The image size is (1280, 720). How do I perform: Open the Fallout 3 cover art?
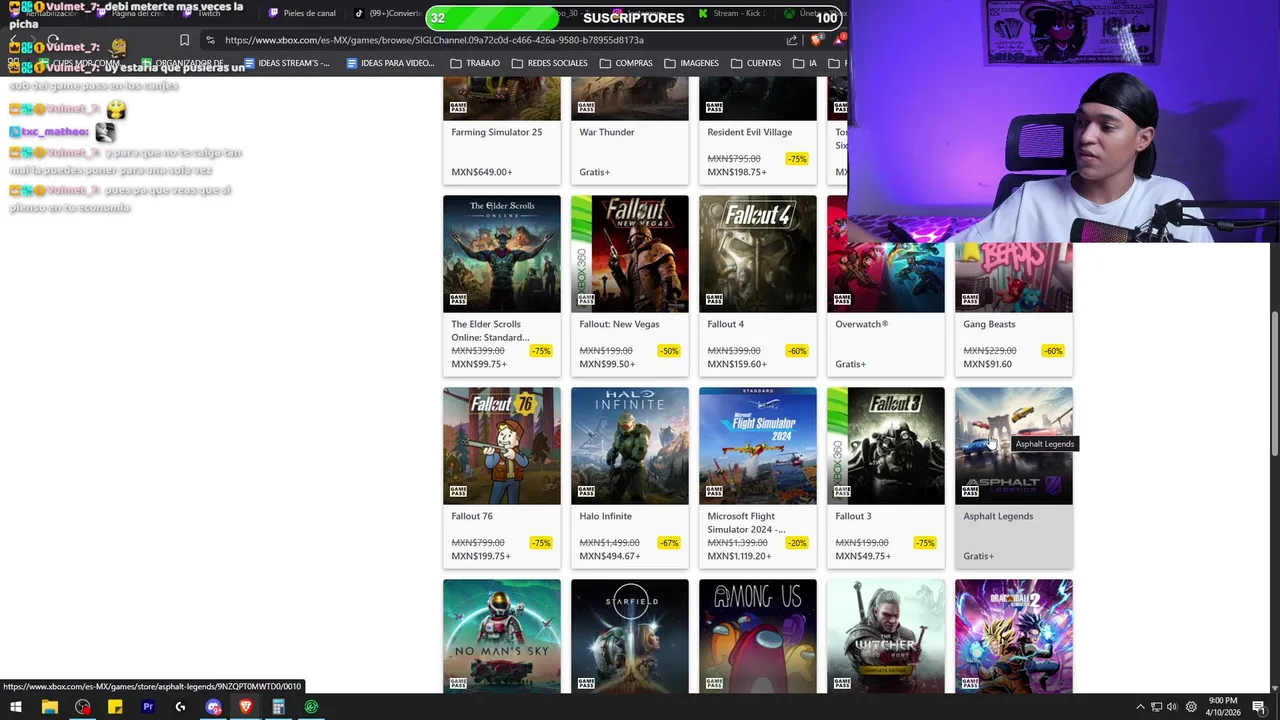[x=886, y=446]
